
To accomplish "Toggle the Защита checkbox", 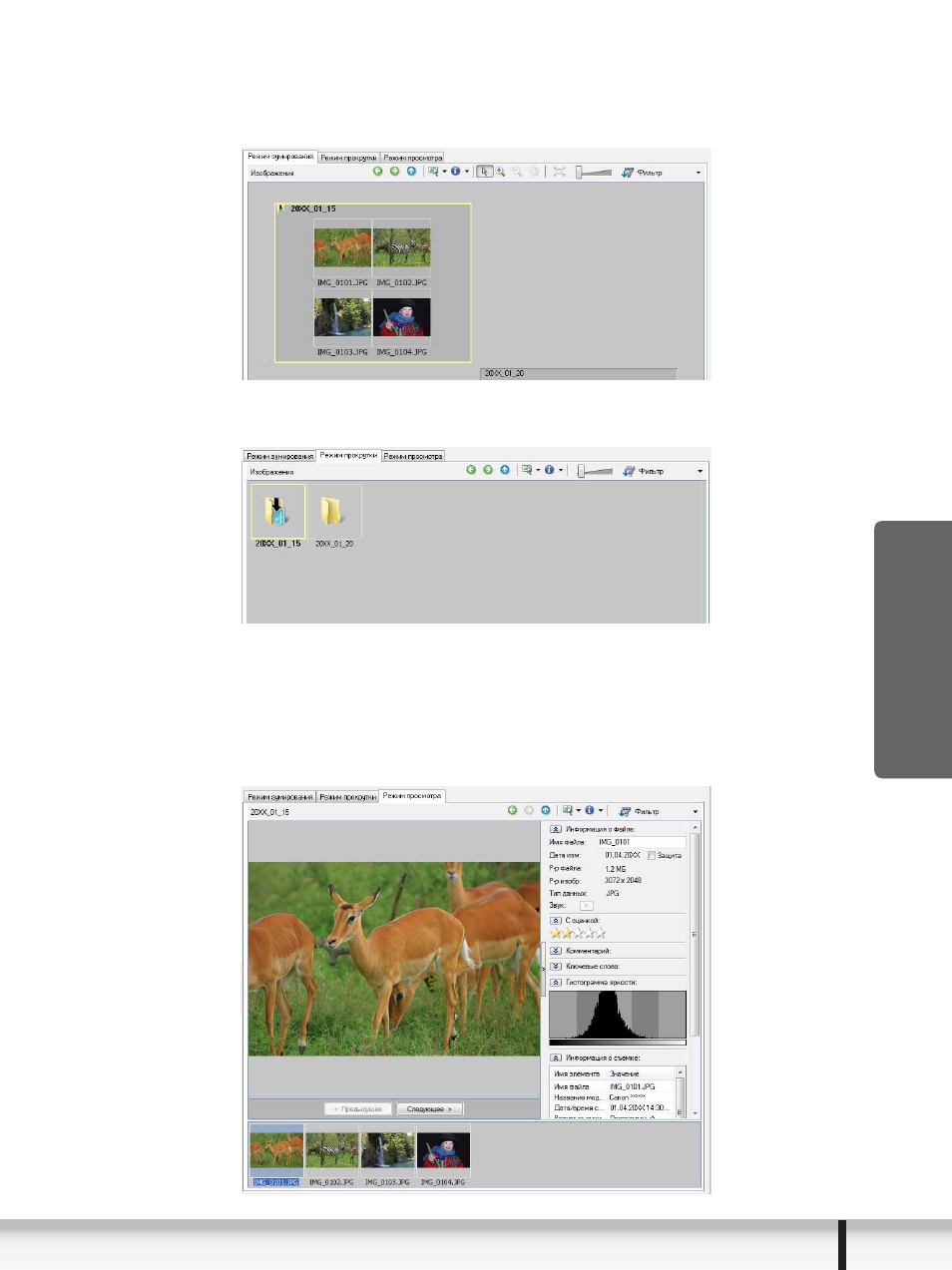I will point(652,855).
